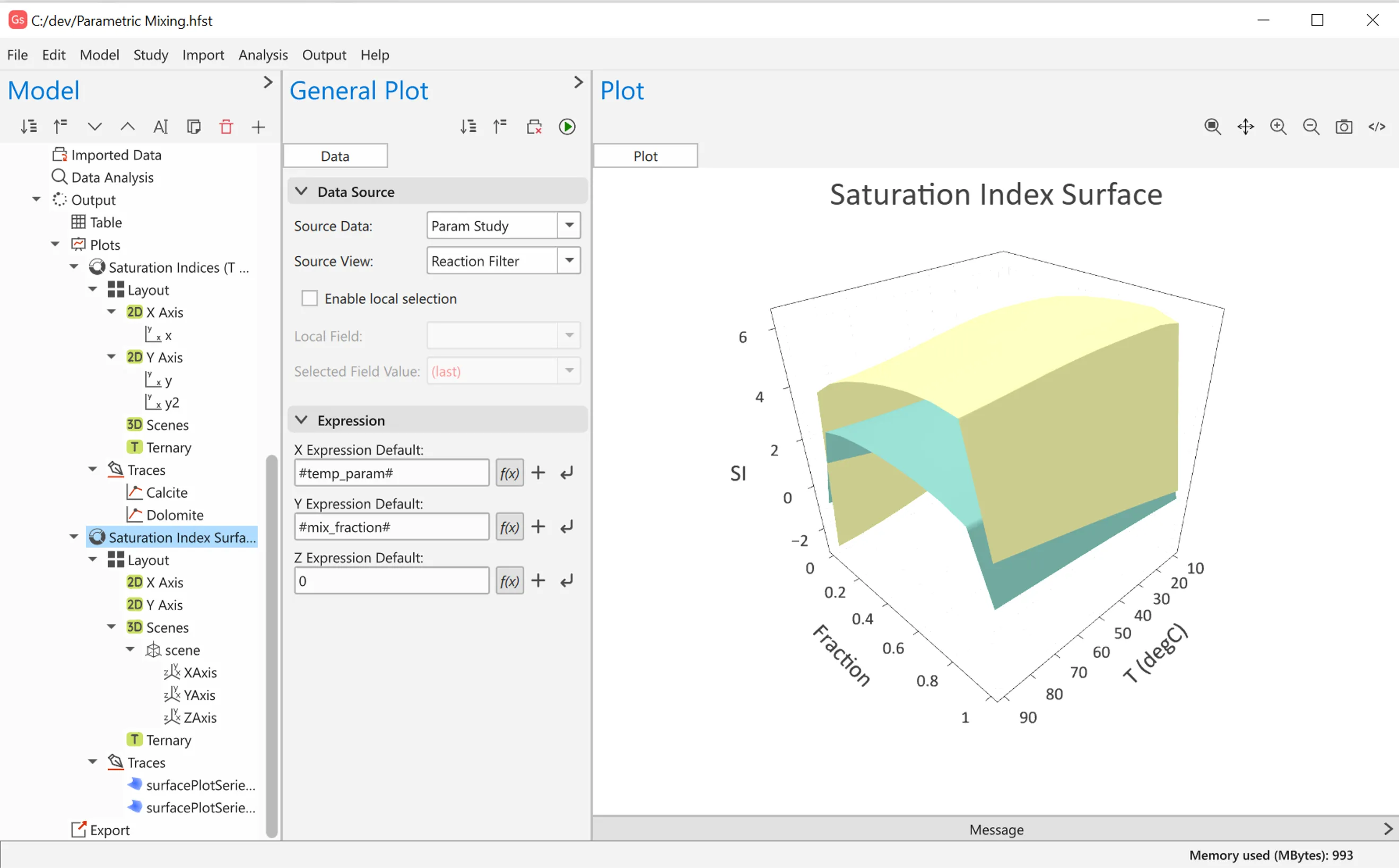Collapse the Data Source section

301,191
